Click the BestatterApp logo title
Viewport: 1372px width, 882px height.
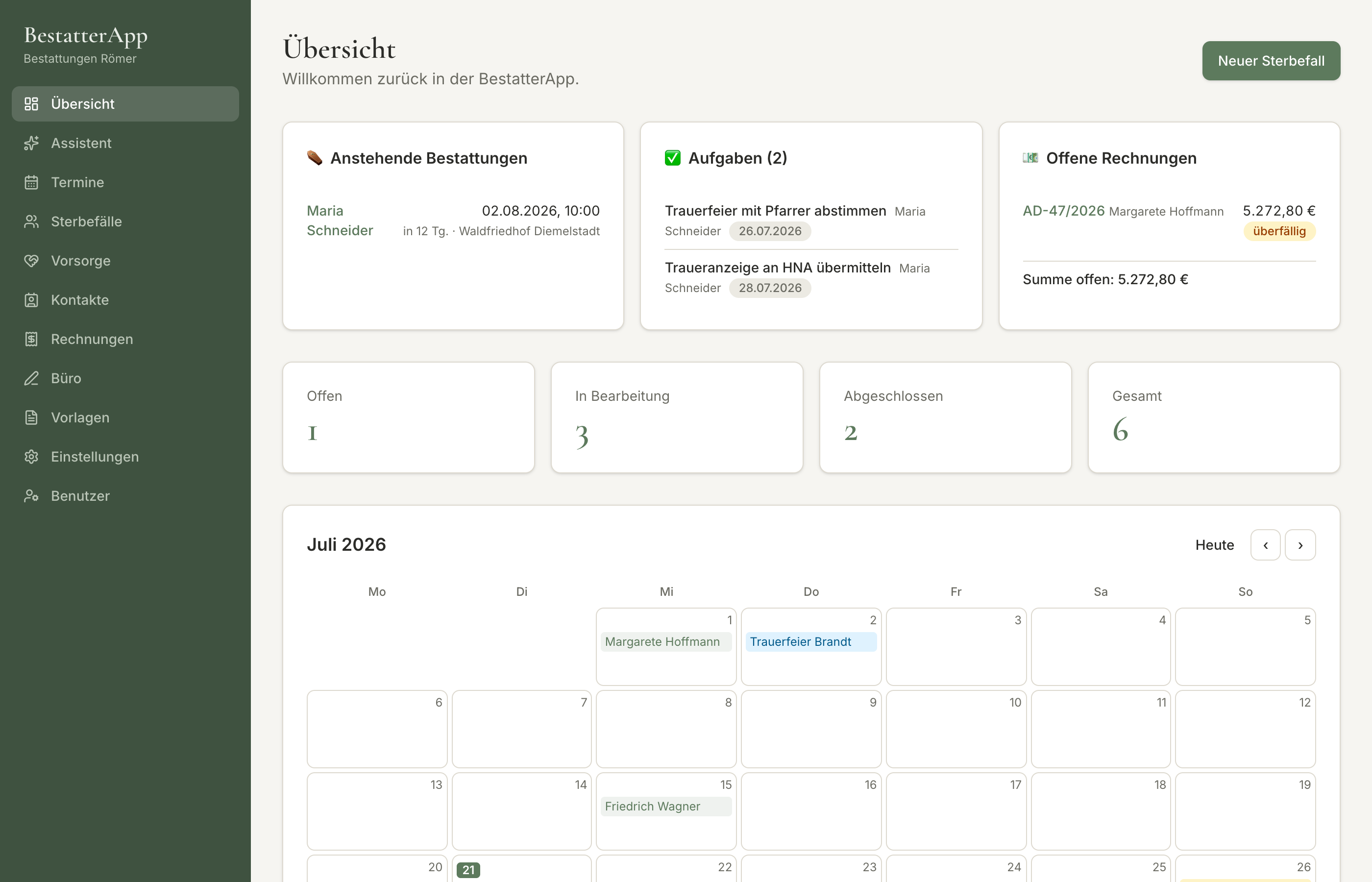pyautogui.click(x=86, y=36)
